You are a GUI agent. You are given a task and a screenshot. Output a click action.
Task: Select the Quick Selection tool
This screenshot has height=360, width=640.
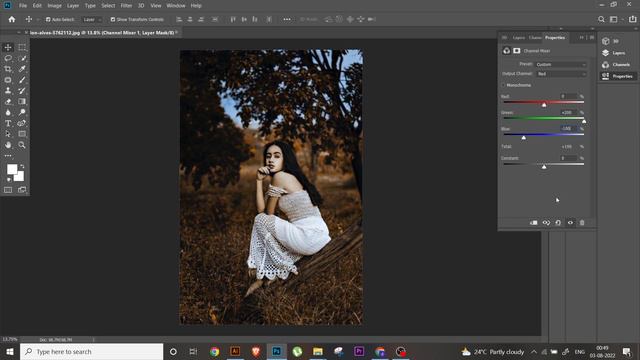pos(22,58)
